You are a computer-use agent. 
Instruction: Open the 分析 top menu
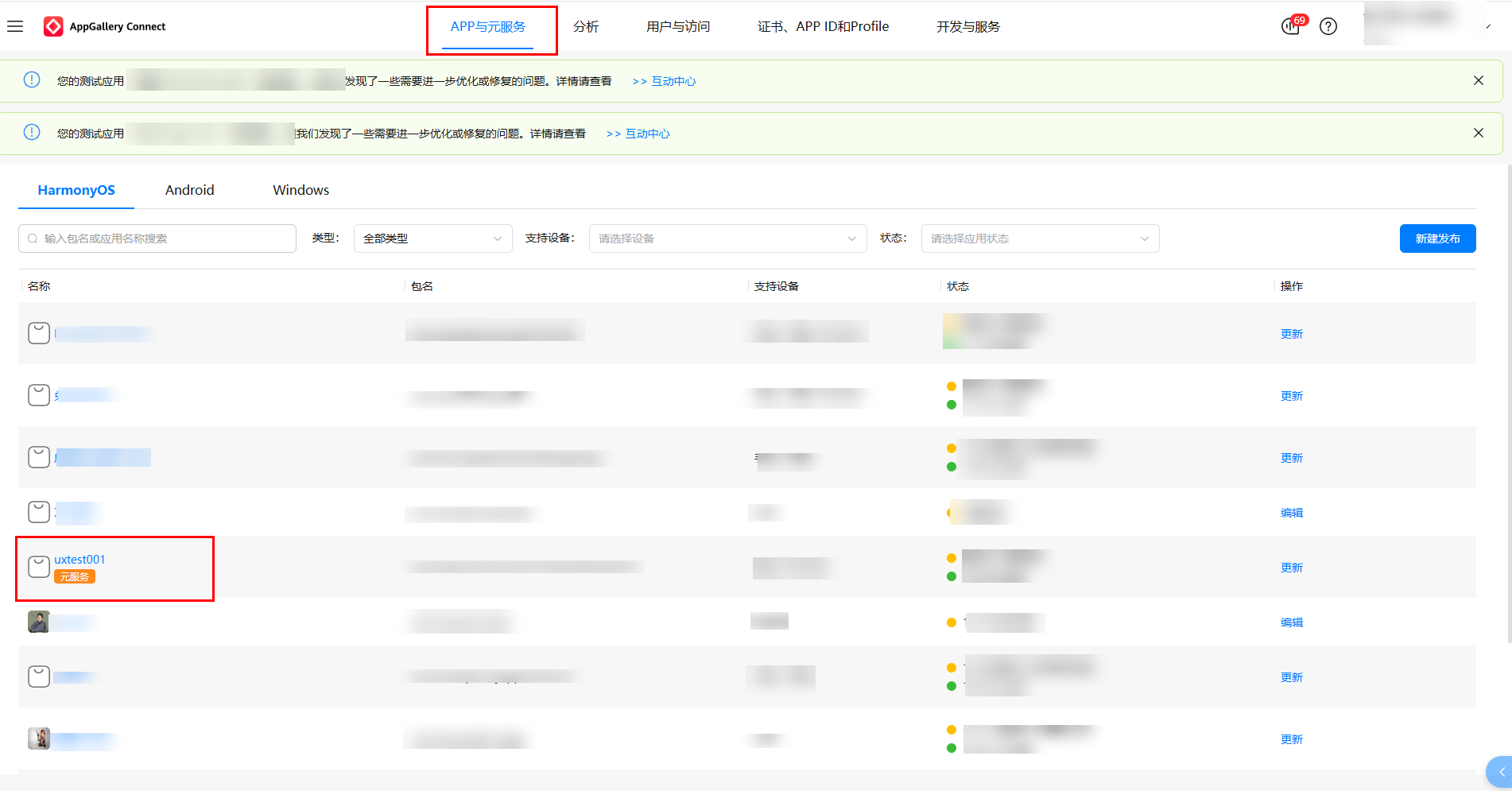[585, 26]
